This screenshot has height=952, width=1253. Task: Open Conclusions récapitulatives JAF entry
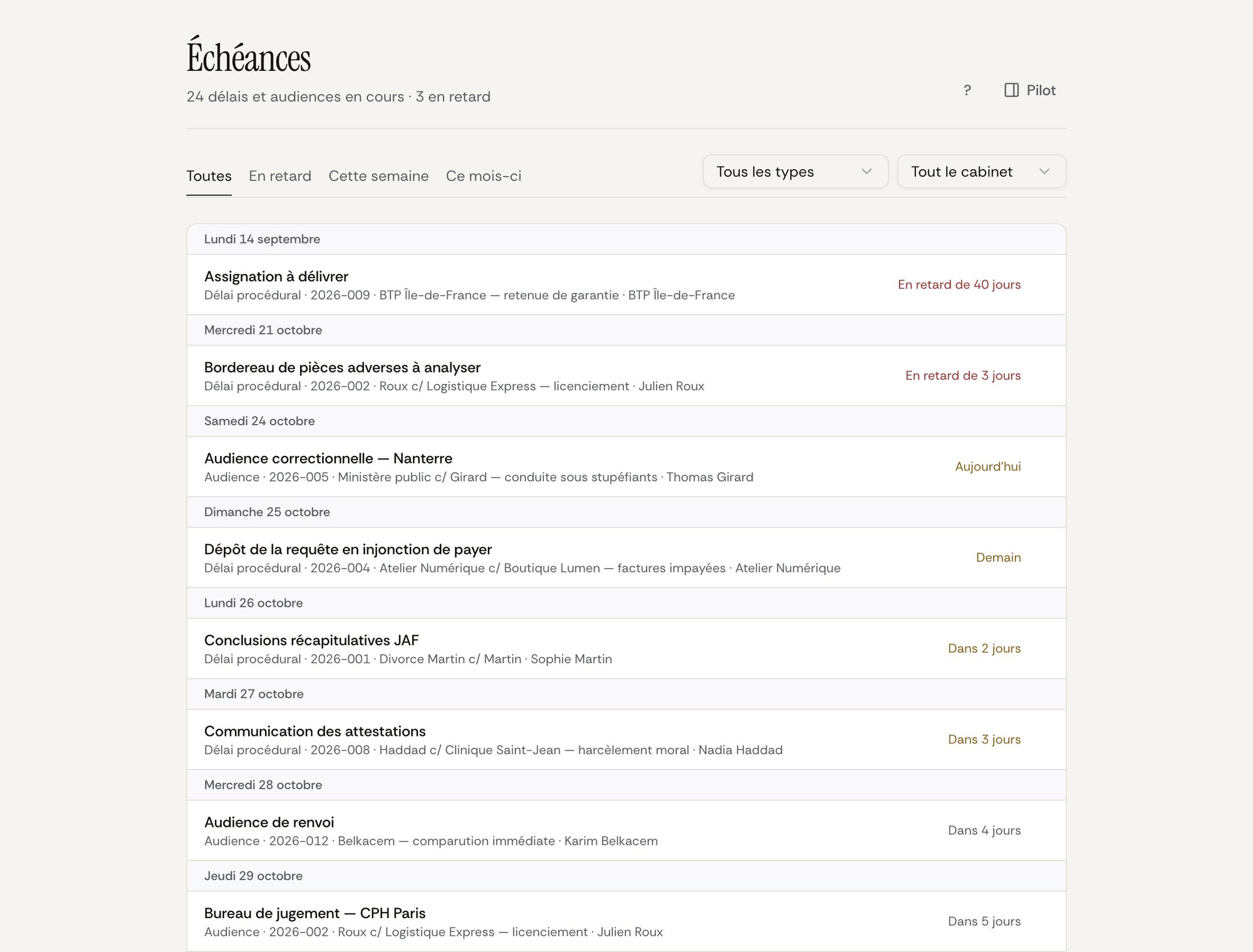tap(626, 648)
